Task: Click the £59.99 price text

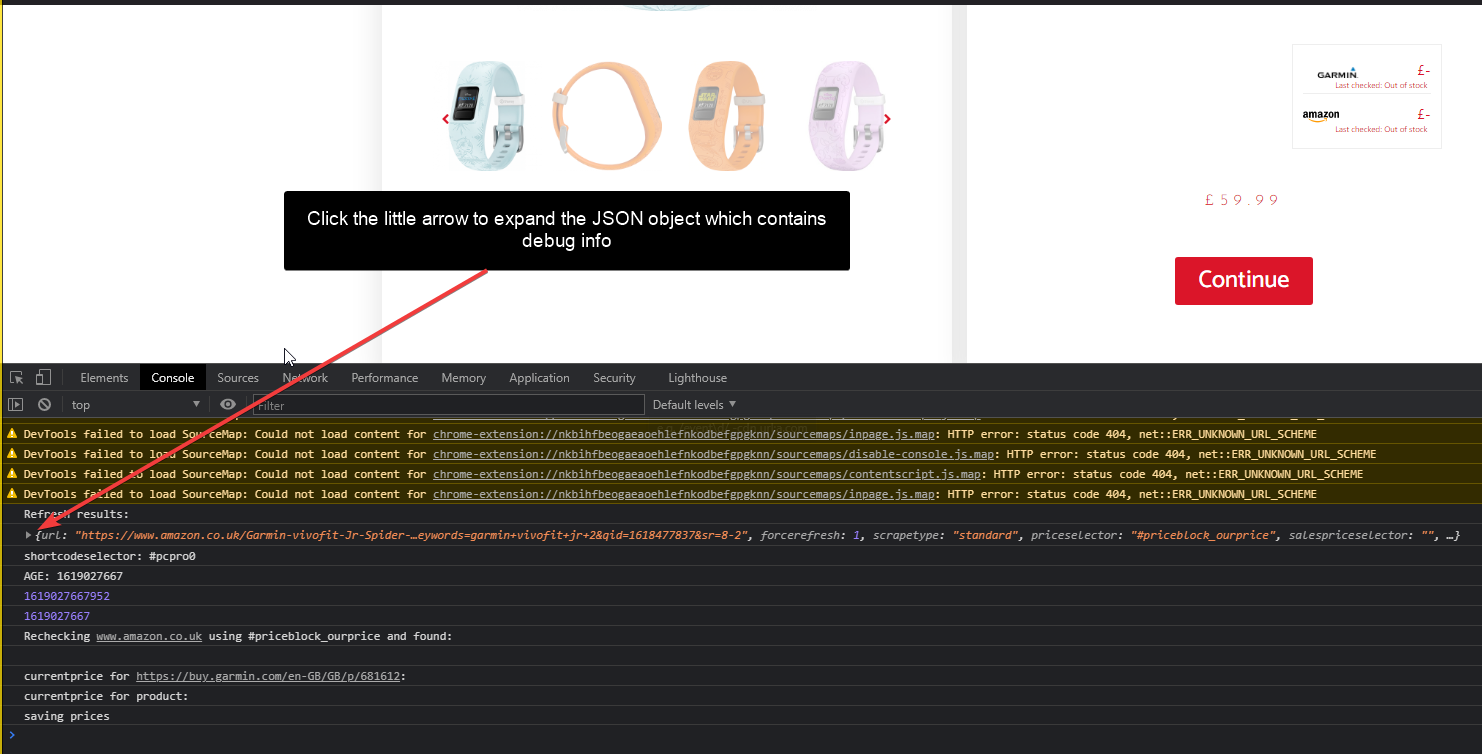Action: (x=1243, y=200)
